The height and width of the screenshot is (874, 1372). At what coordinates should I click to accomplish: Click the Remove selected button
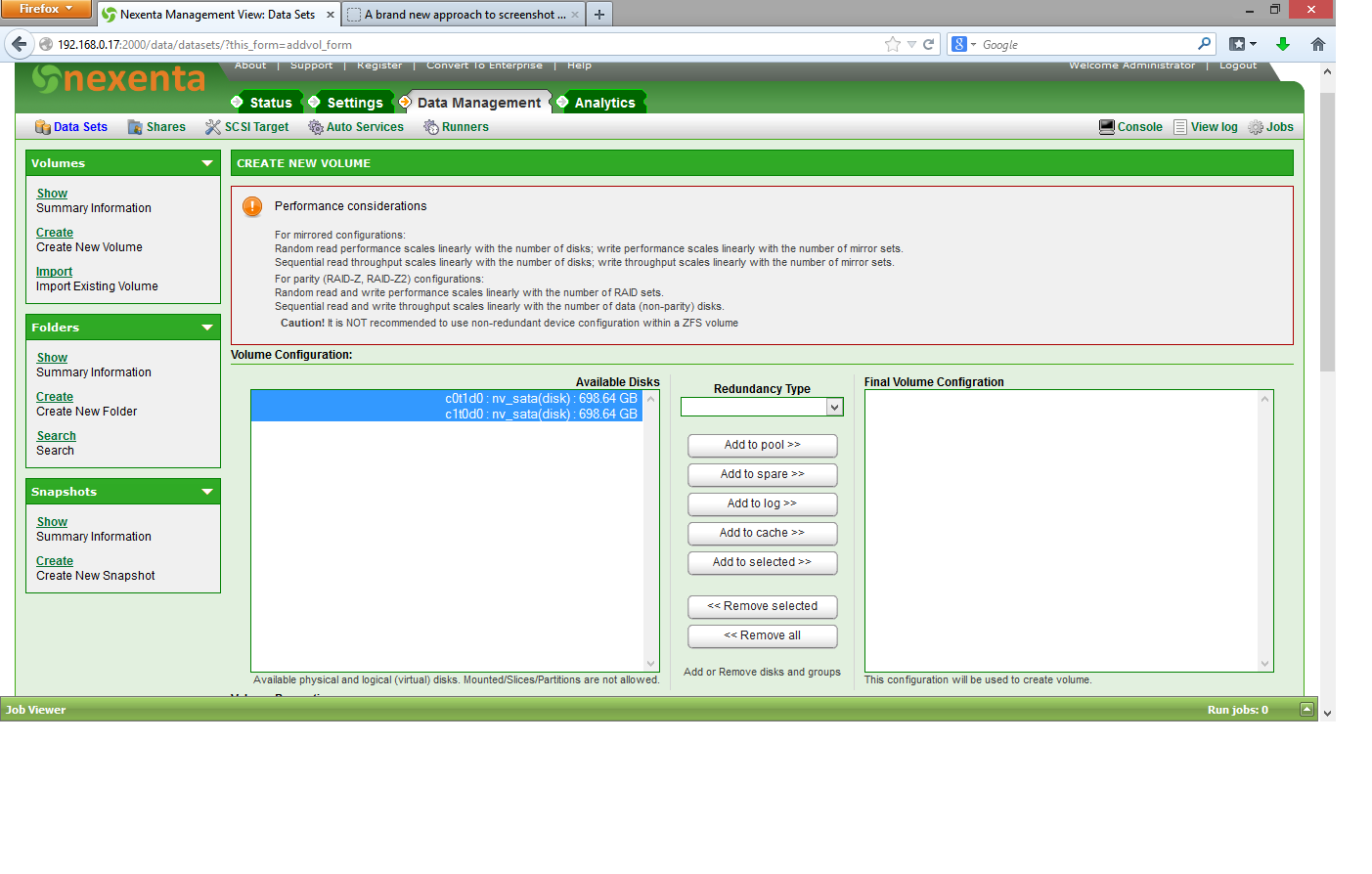(762, 607)
